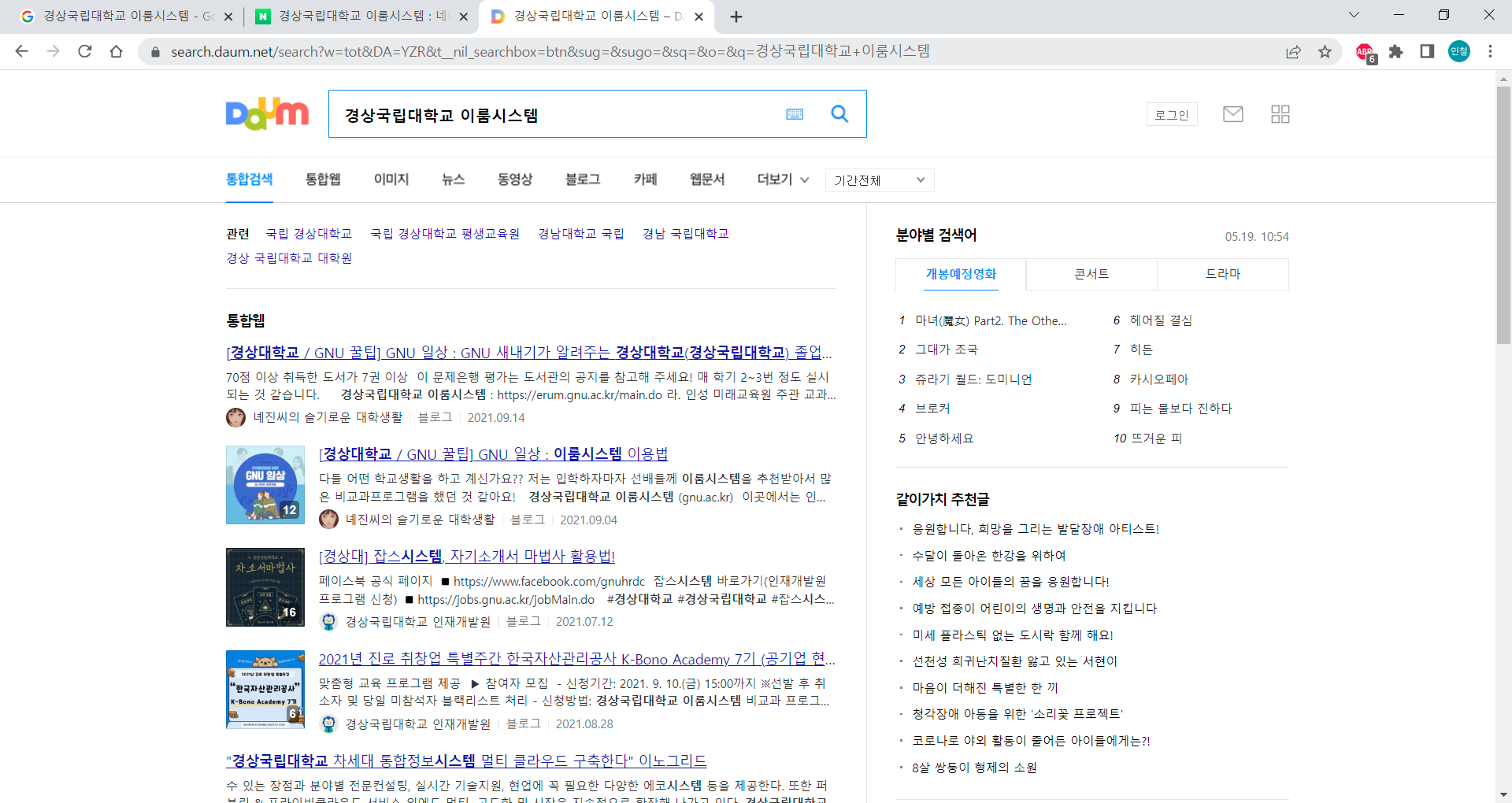Bookmark this page with the star icon

[1325, 51]
